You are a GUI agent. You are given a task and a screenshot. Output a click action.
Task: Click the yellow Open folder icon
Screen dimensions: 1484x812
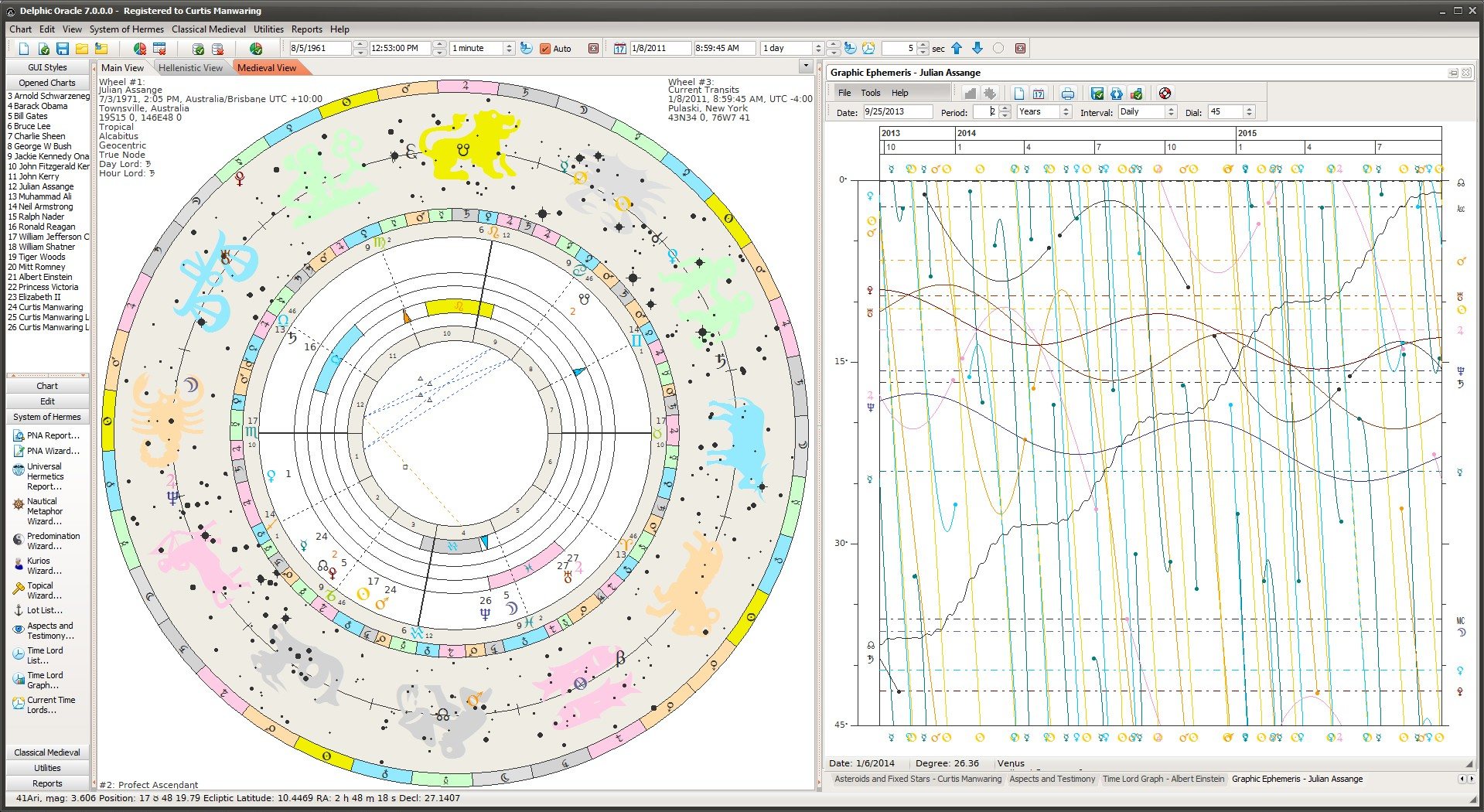pyautogui.click(x=82, y=49)
